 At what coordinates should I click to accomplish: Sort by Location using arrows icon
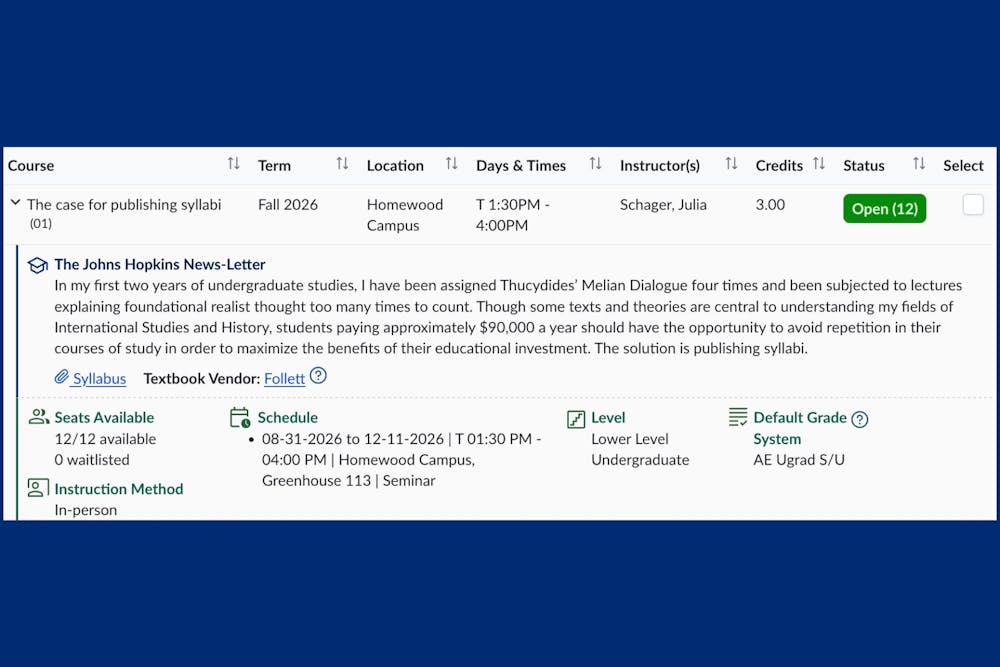pyautogui.click(x=451, y=164)
